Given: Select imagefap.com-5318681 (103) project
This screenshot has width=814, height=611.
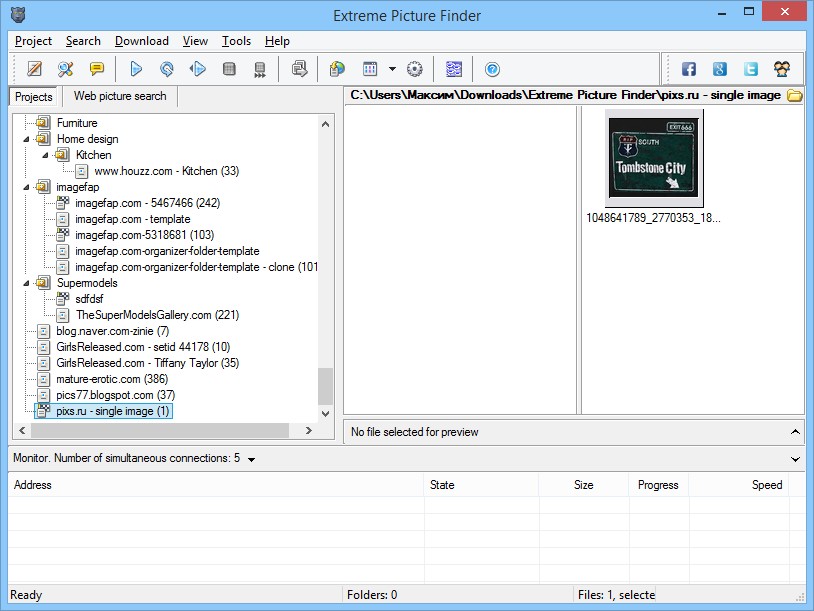Looking at the screenshot, I should click(144, 235).
